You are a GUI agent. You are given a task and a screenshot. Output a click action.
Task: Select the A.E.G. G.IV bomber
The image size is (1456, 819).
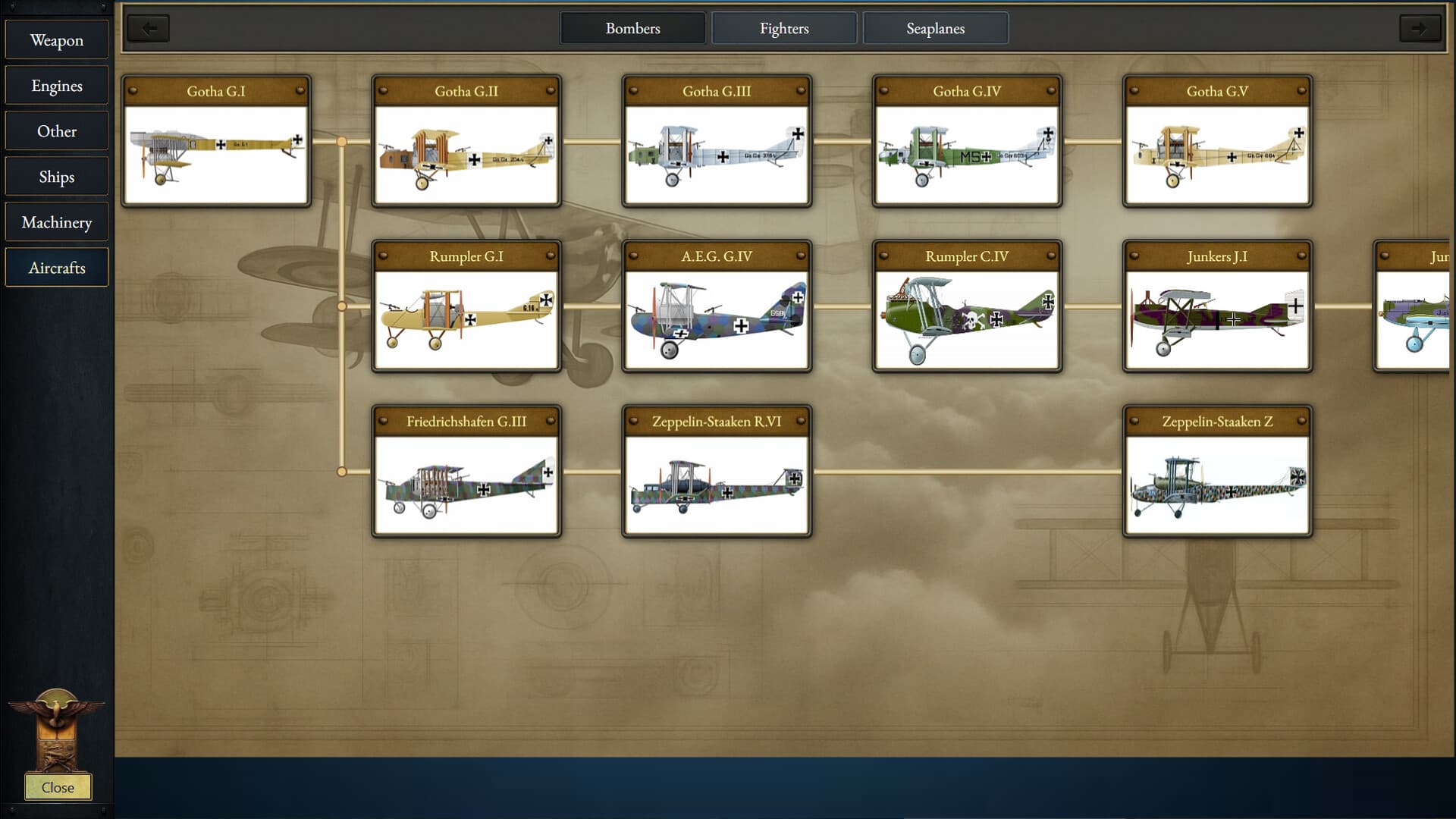[x=716, y=306]
